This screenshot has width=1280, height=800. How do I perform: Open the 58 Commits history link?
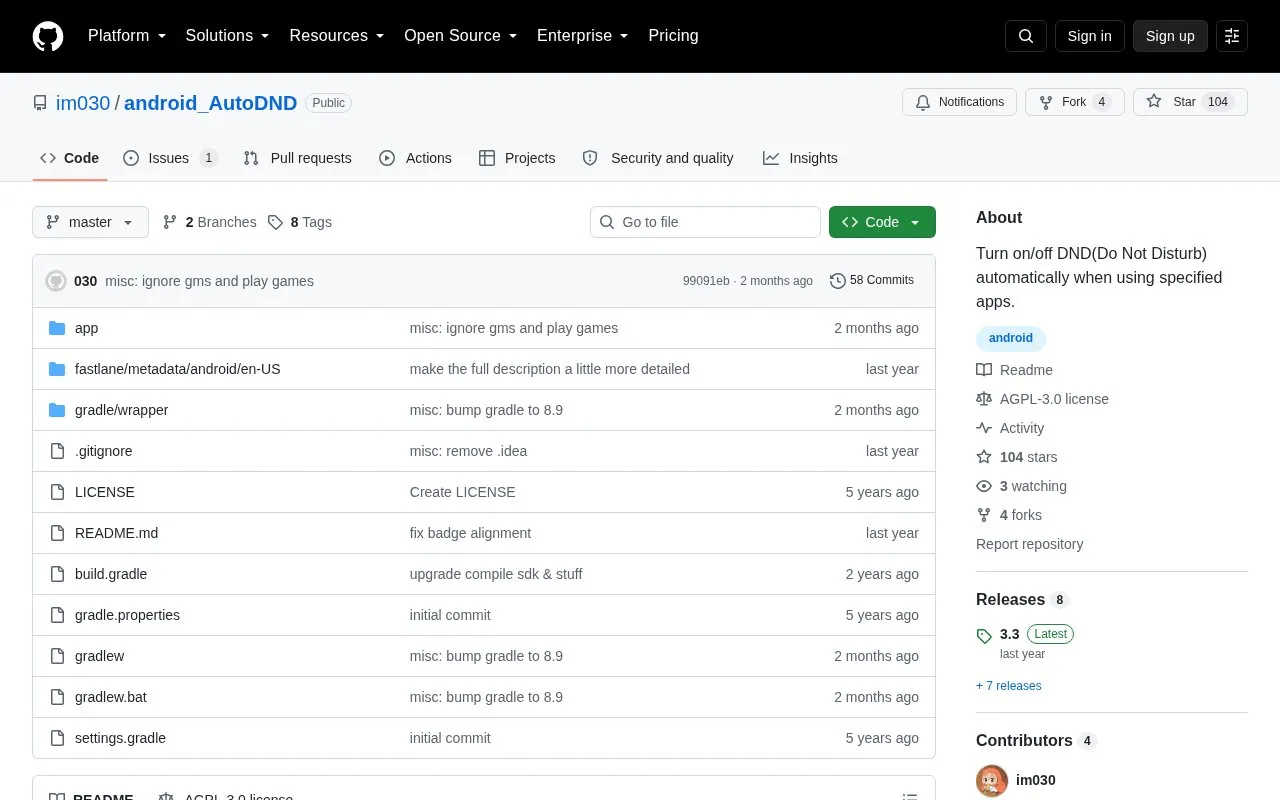coord(872,281)
